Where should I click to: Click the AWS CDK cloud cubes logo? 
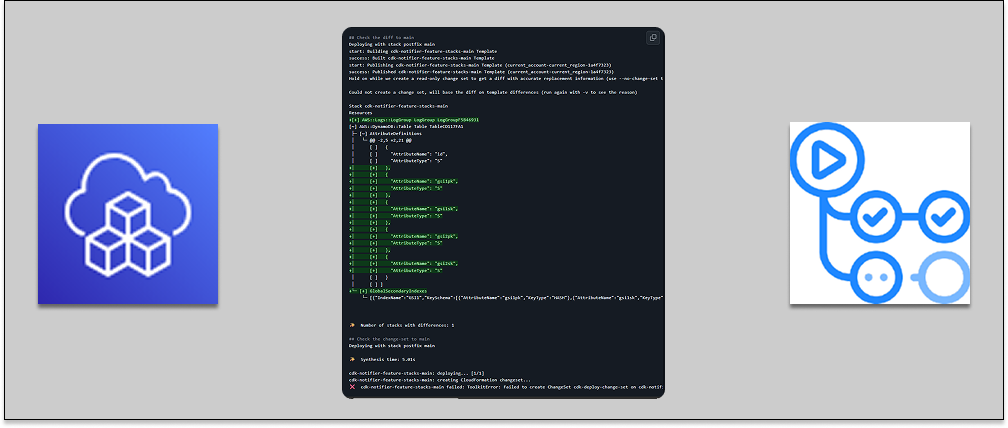click(128, 214)
